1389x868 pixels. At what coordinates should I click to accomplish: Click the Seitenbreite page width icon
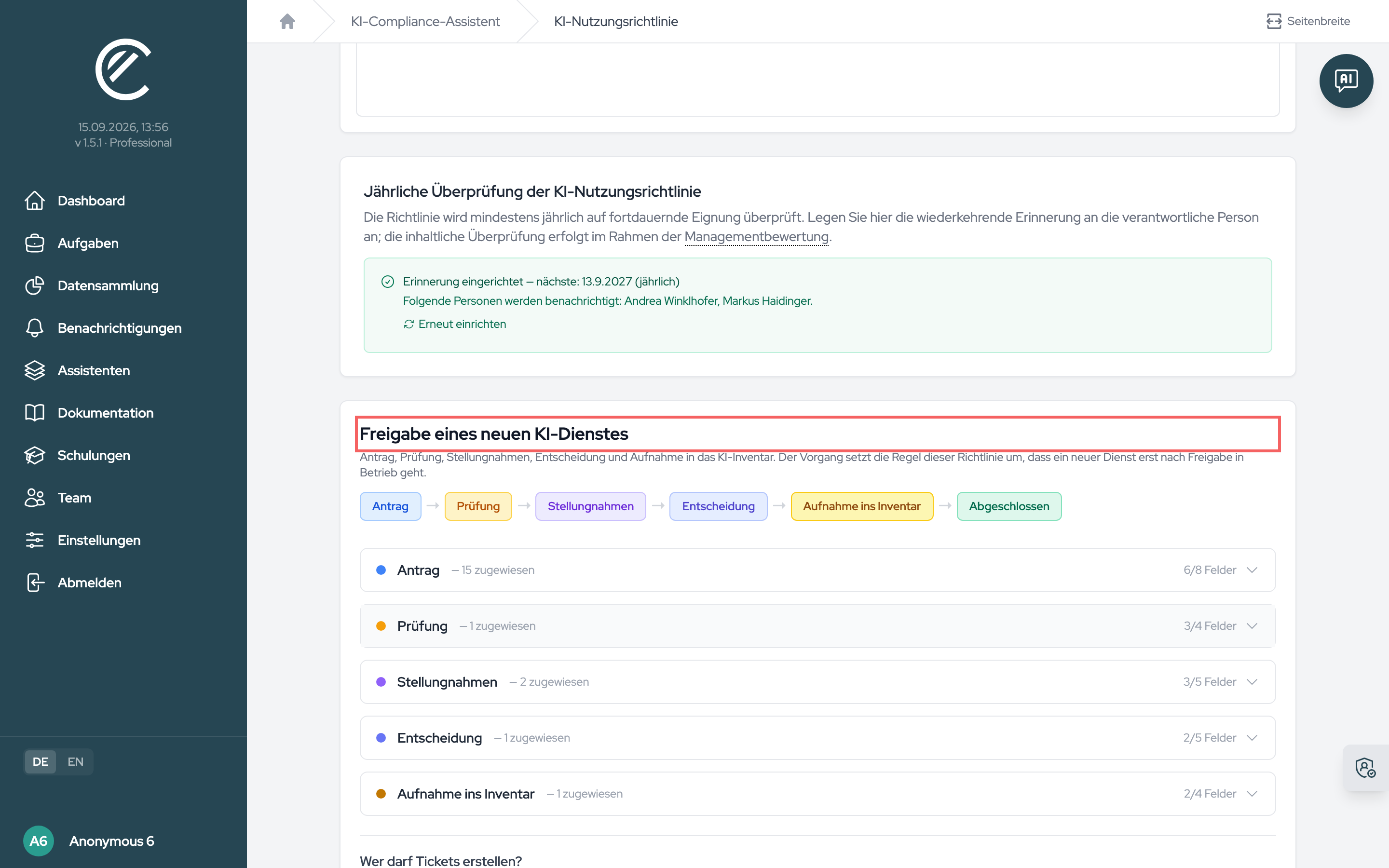coord(1274,21)
